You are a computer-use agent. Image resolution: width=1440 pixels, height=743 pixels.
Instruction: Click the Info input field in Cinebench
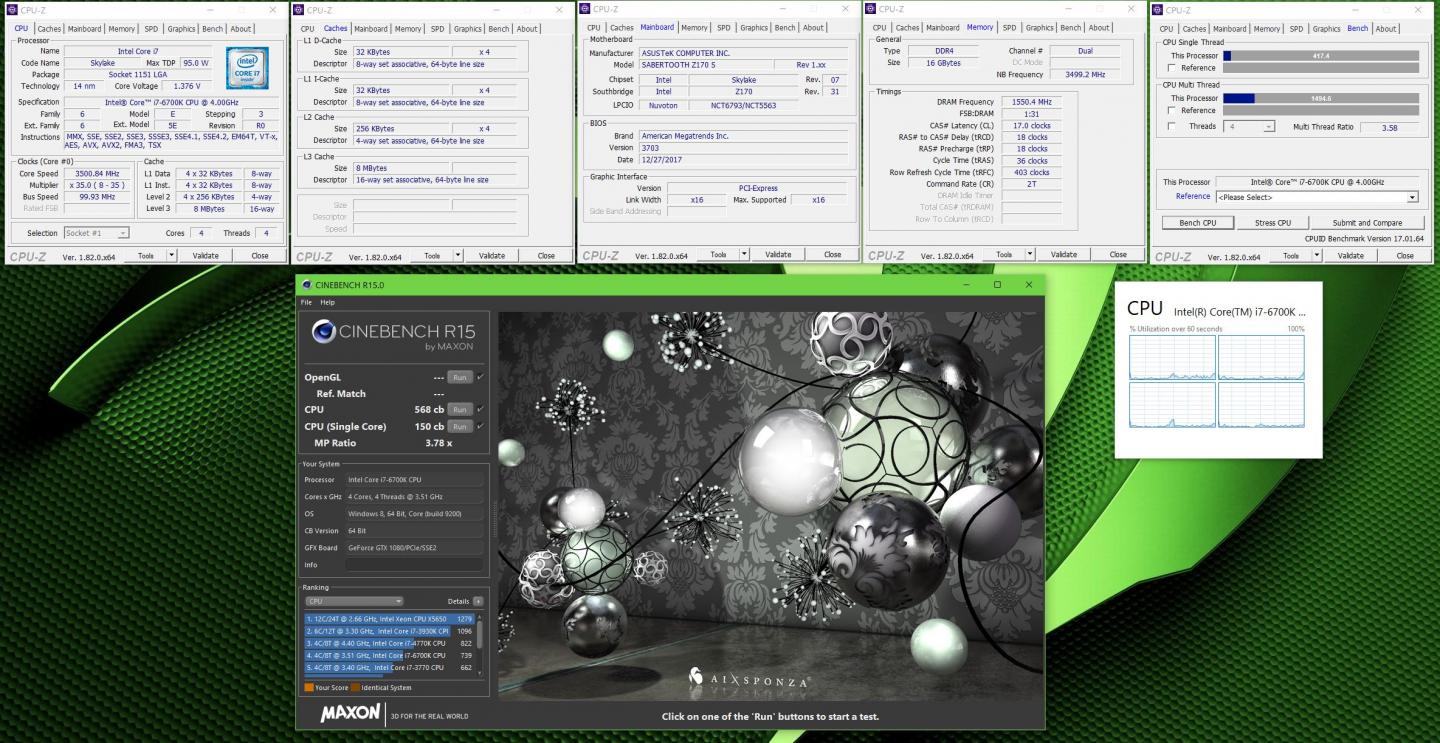[x=414, y=565]
